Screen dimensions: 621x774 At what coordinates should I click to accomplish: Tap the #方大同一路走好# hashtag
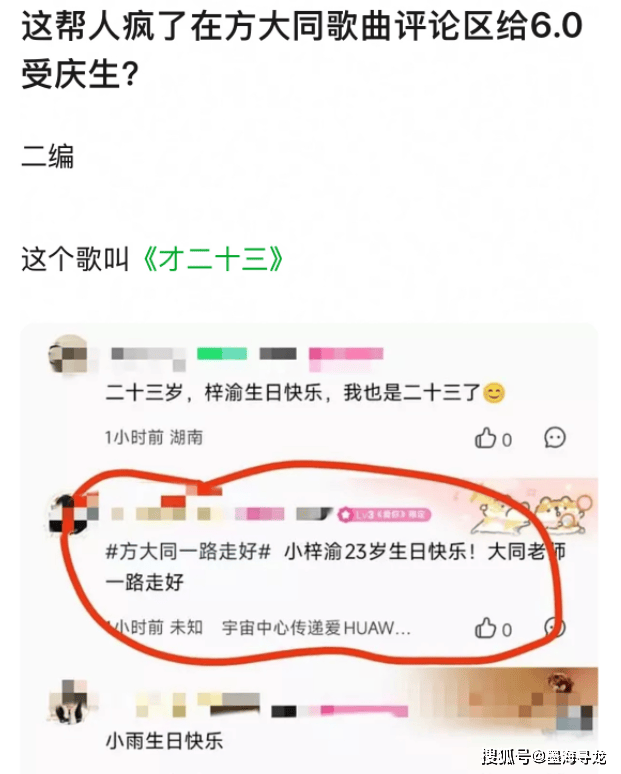pyautogui.click(x=188, y=551)
